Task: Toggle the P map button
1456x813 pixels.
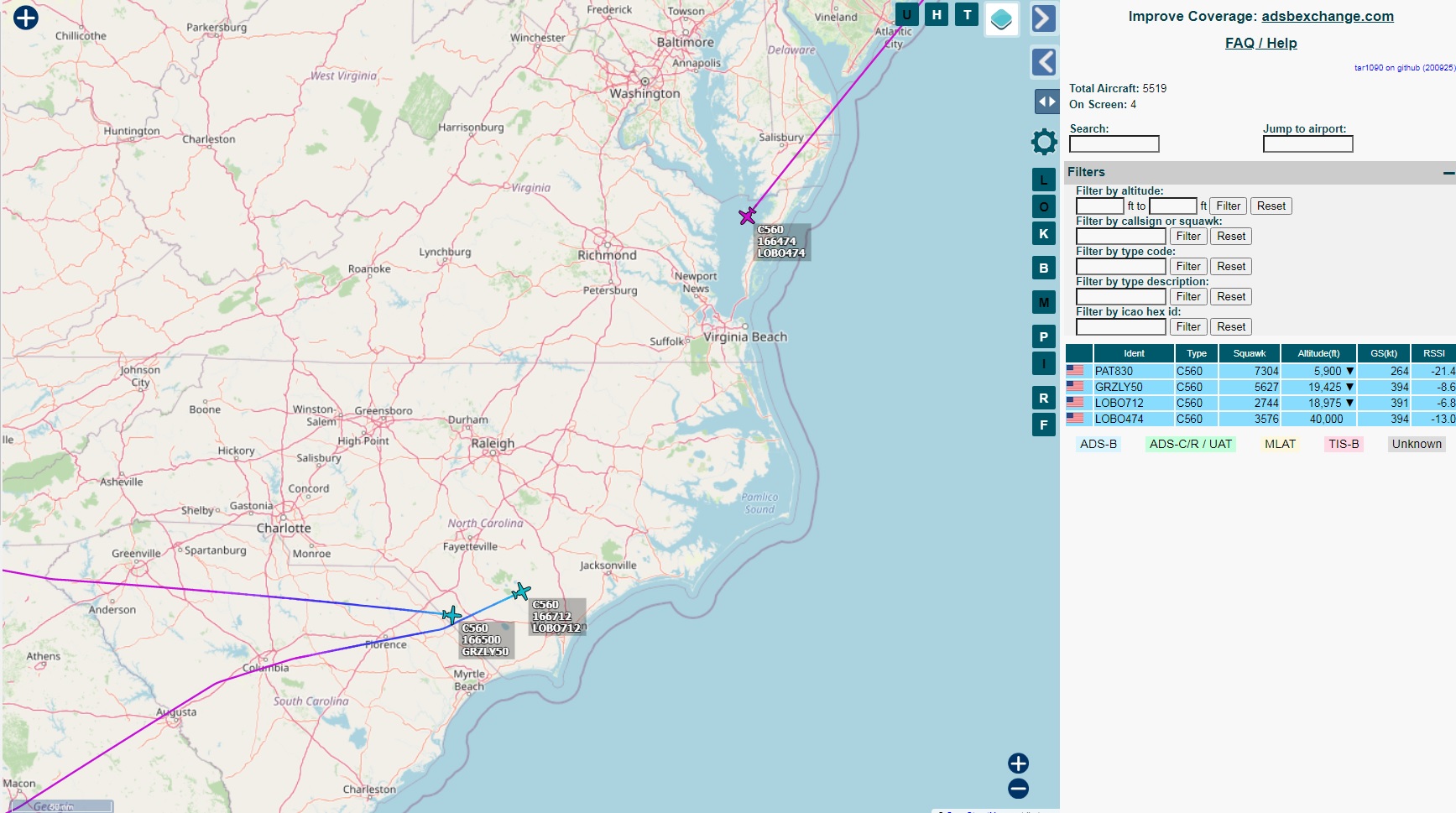Action: (x=1043, y=336)
